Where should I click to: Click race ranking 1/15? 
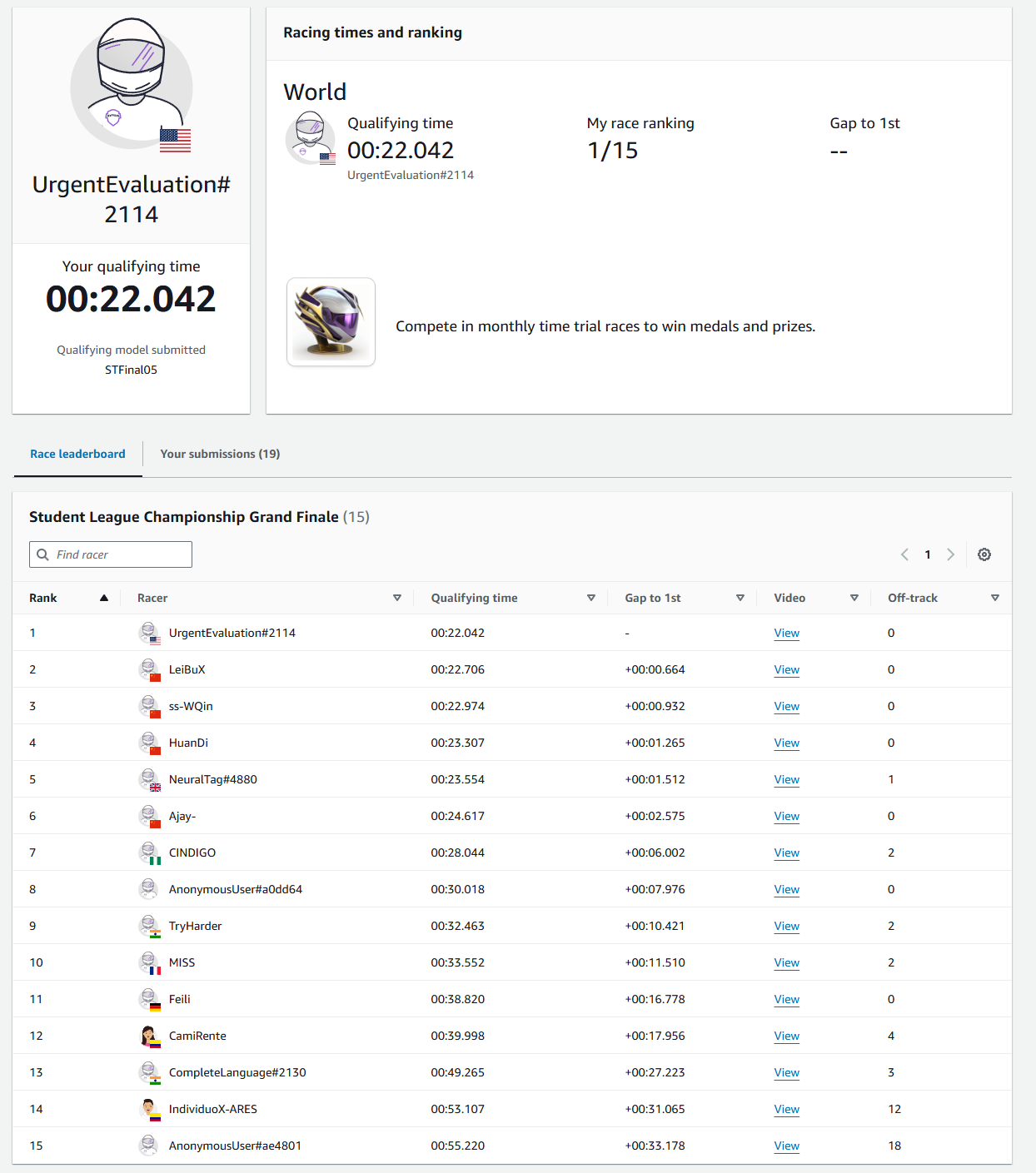coord(612,151)
